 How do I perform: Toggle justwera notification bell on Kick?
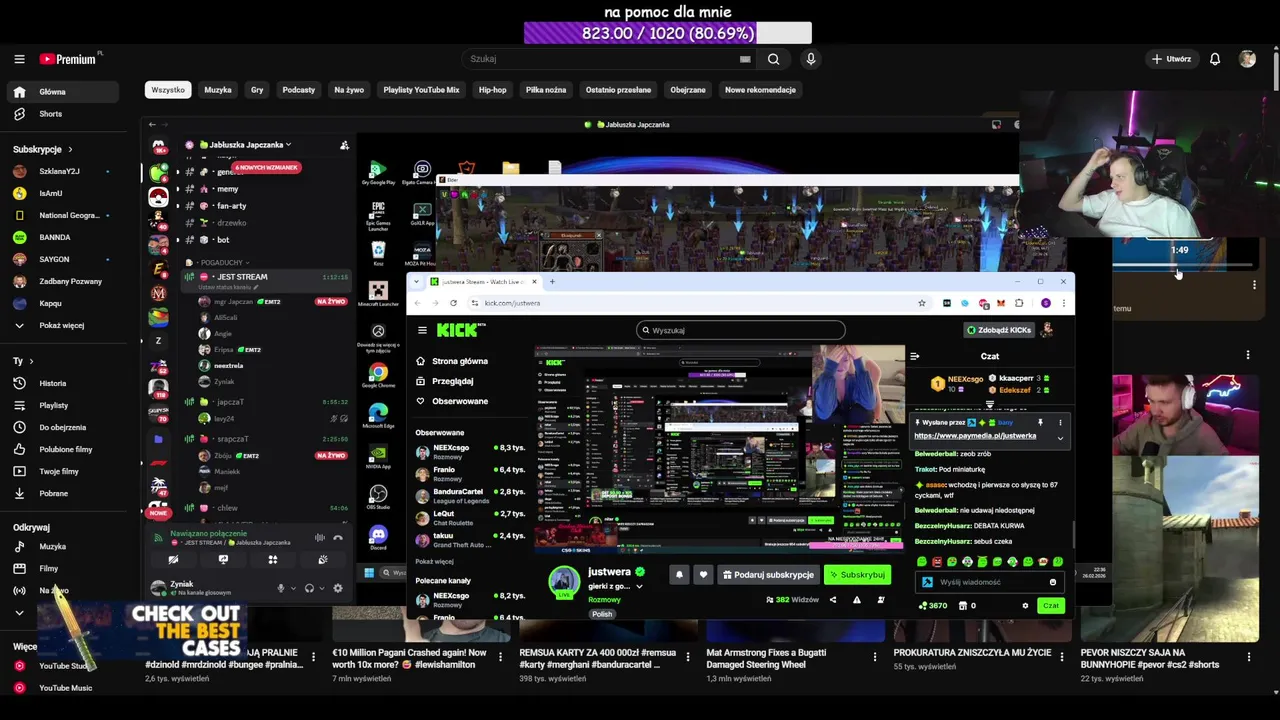679,575
